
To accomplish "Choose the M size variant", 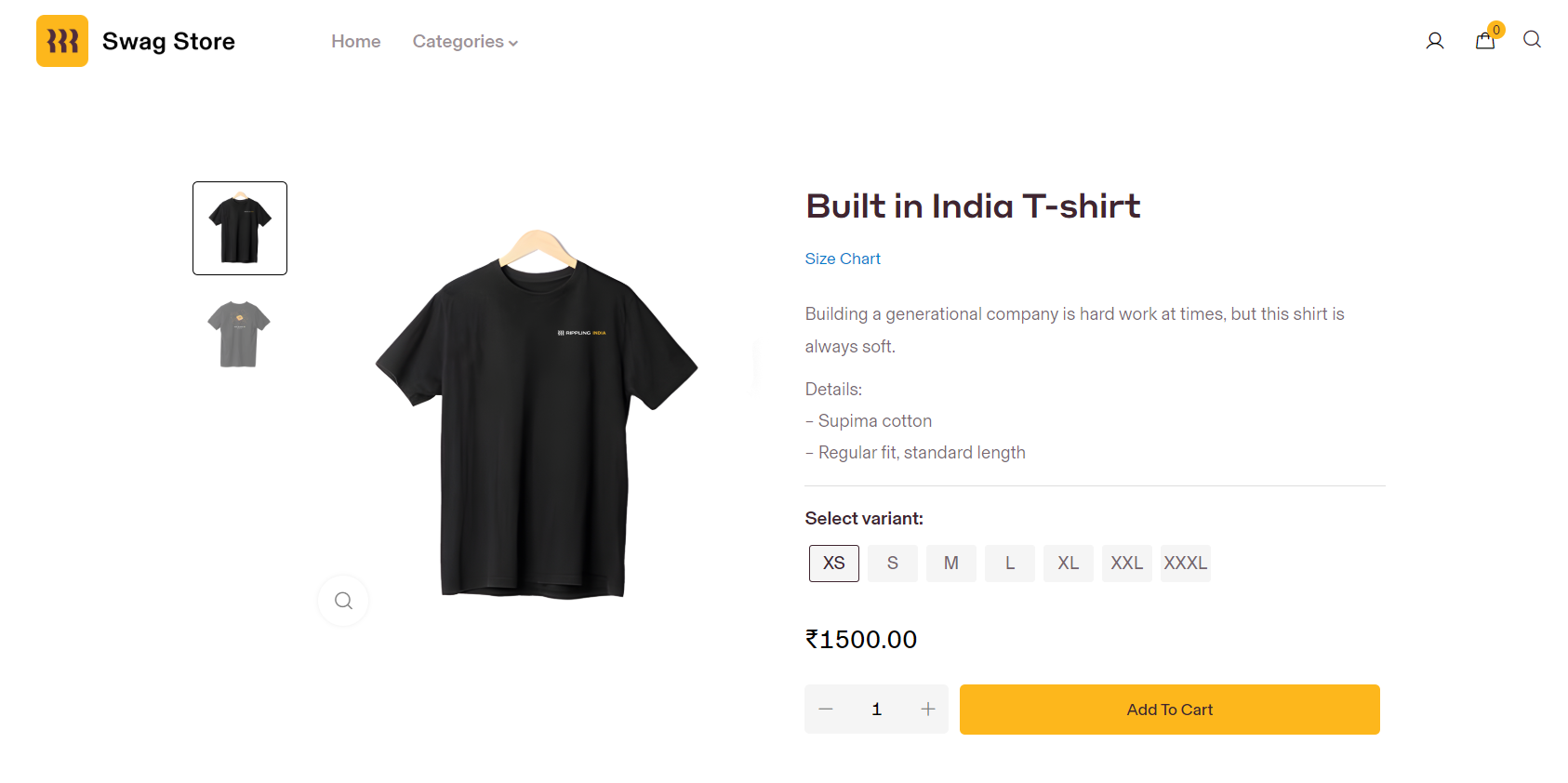I will 951,564.
